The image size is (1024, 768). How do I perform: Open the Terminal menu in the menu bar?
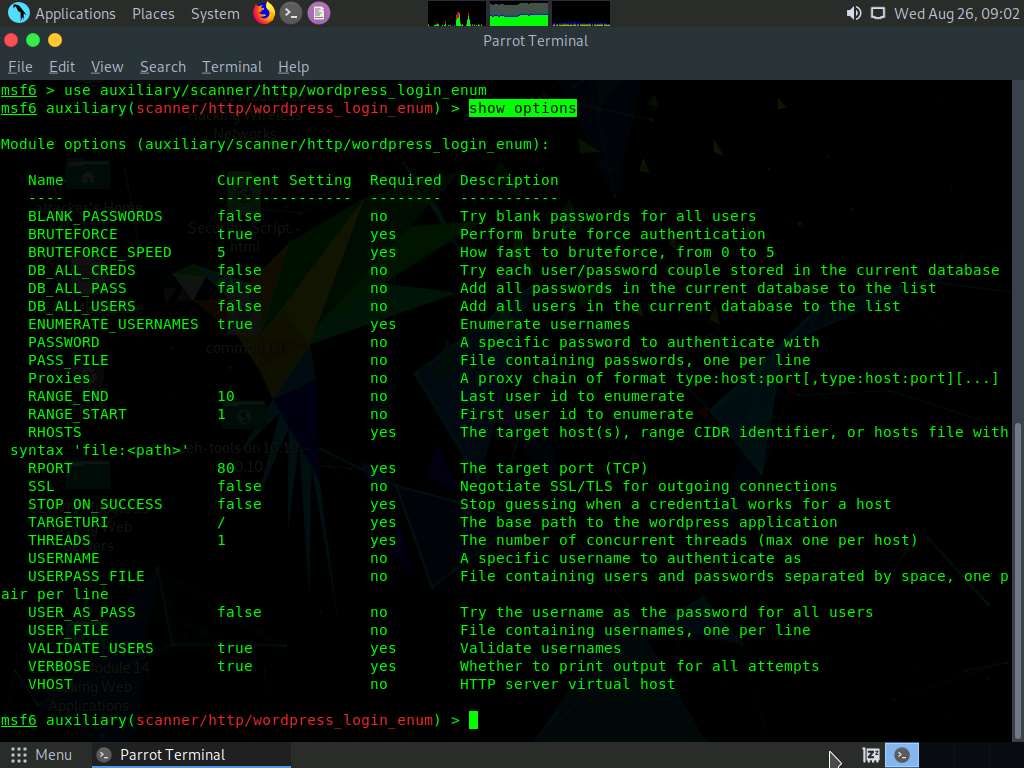pos(231,67)
